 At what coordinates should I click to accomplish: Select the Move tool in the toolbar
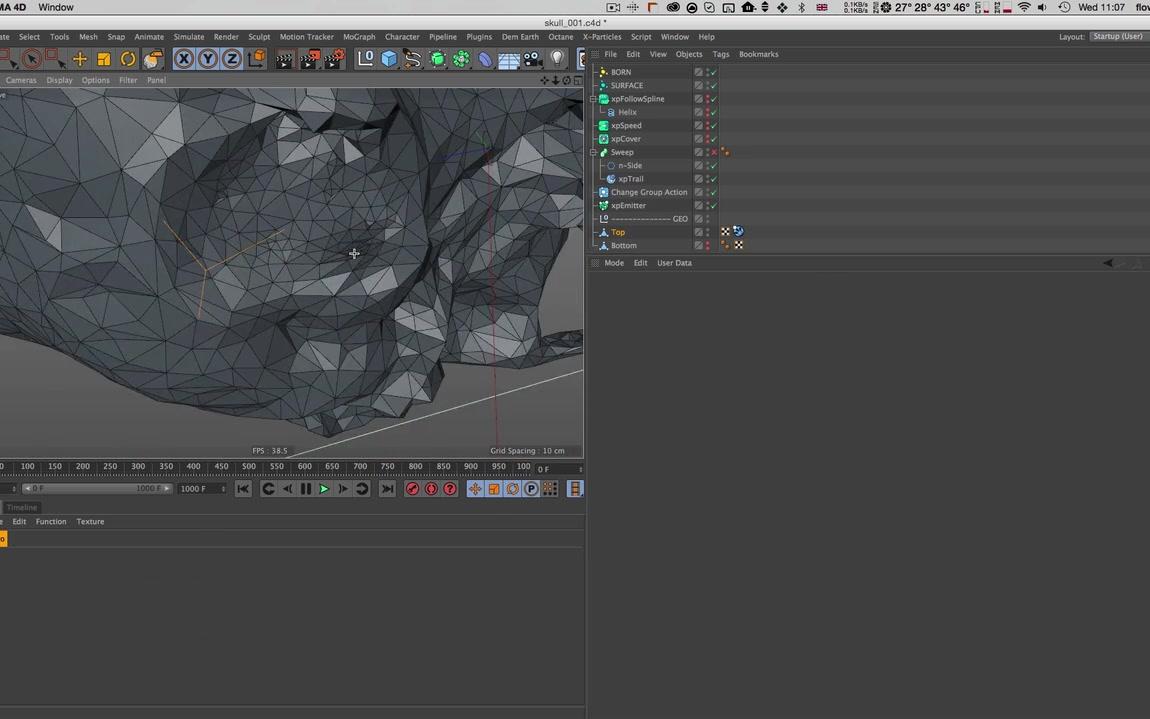tap(80, 59)
